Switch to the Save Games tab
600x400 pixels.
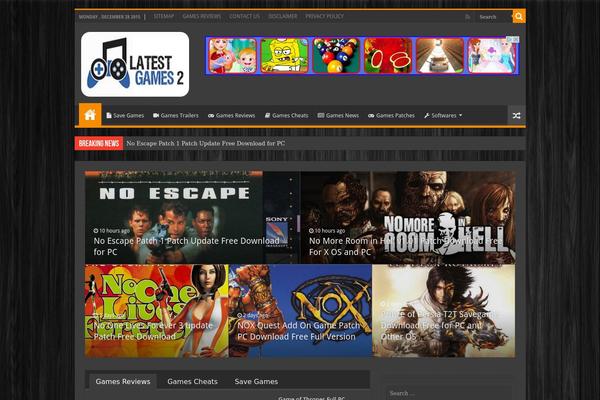pyautogui.click(x=256, y=381)
